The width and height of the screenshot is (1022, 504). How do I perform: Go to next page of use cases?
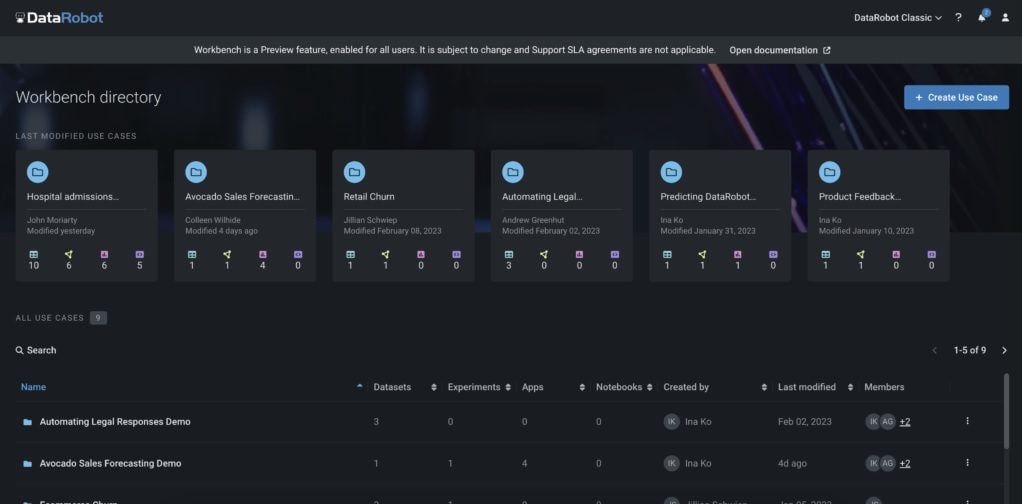tap(1004, 350)
